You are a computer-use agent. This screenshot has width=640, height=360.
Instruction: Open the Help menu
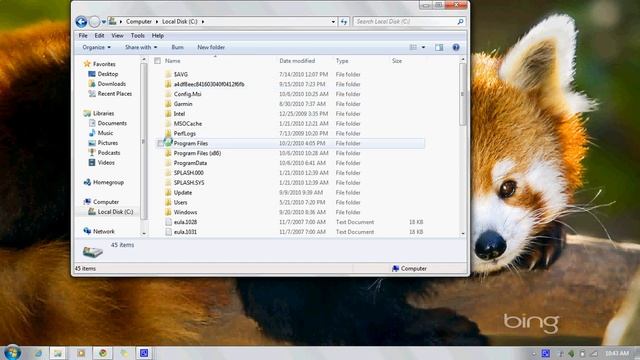[158, 36]
